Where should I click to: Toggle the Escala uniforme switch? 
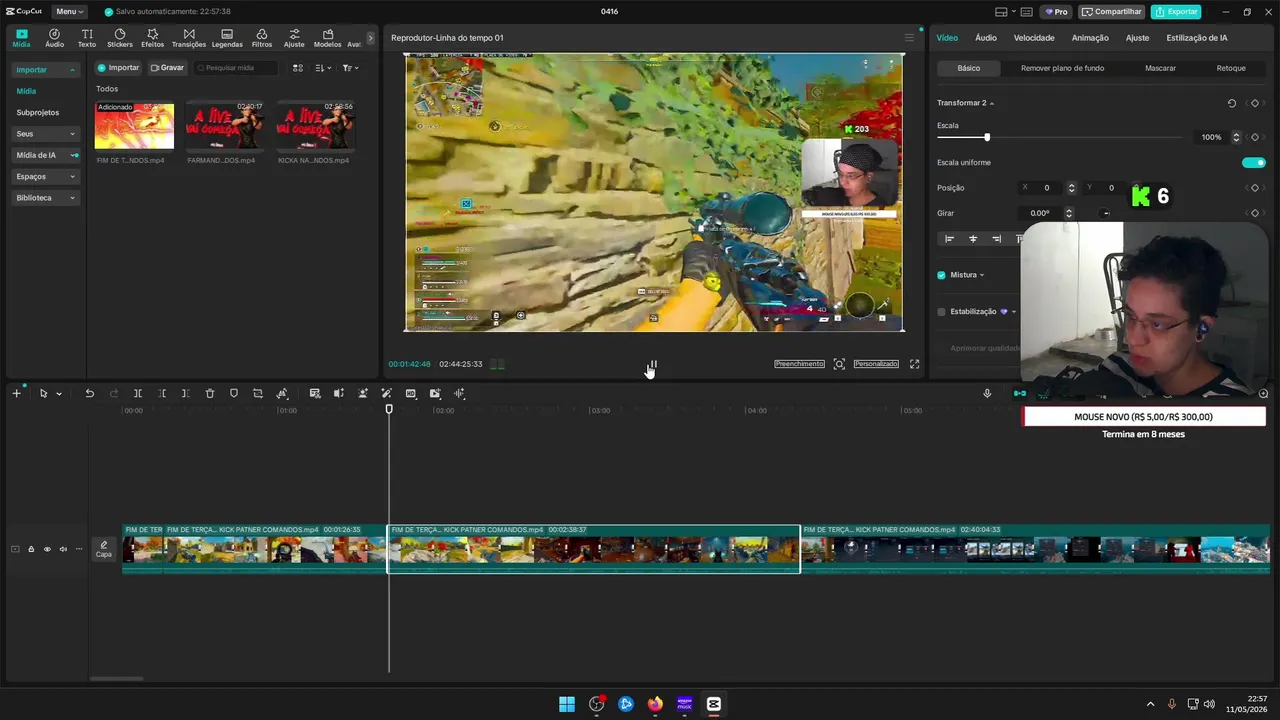(1253, 162)
